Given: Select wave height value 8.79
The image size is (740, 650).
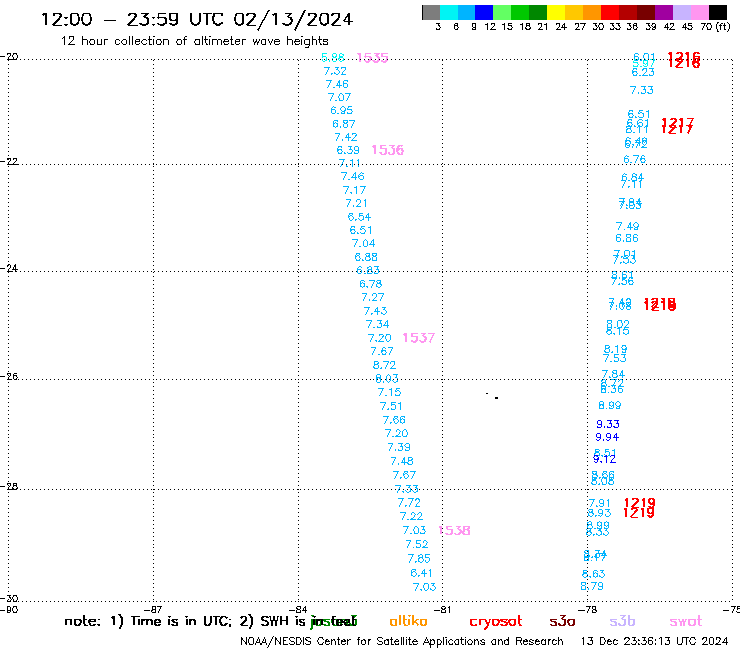Looking at the screenshot, I should coord(592,586).
